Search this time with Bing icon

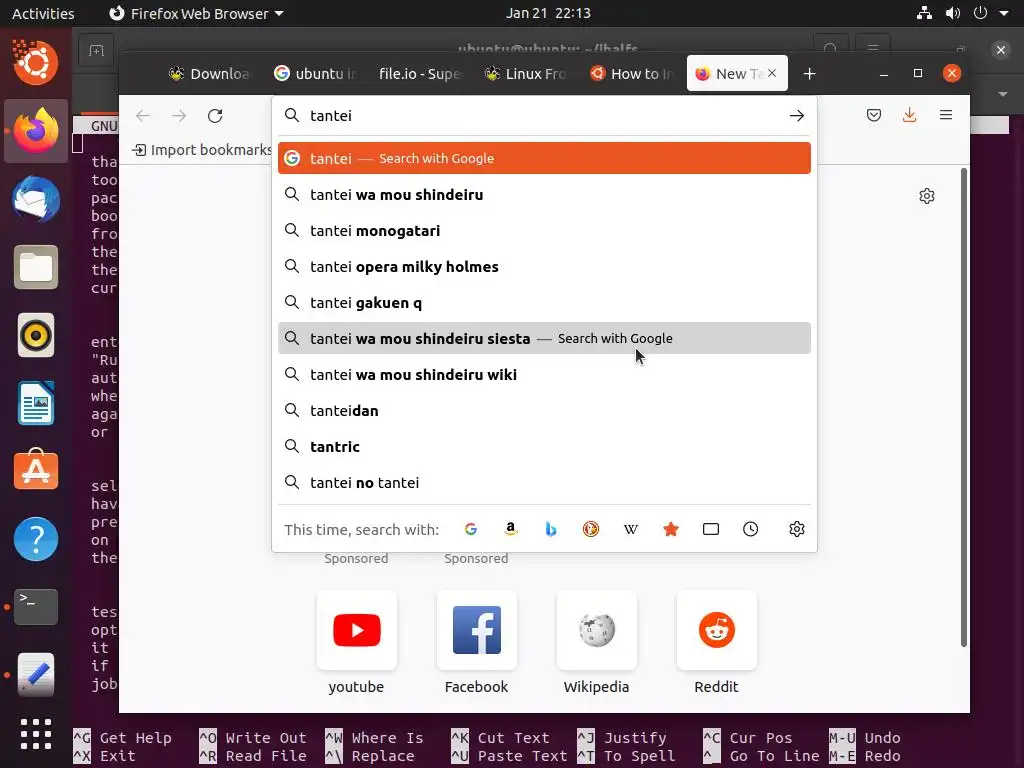551,529
